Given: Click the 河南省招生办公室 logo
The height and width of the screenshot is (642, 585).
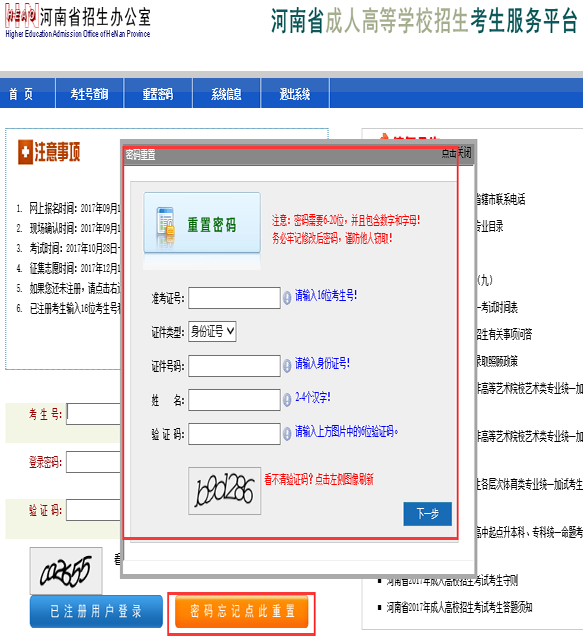Looking at the screenshot, I should (78, 21).
